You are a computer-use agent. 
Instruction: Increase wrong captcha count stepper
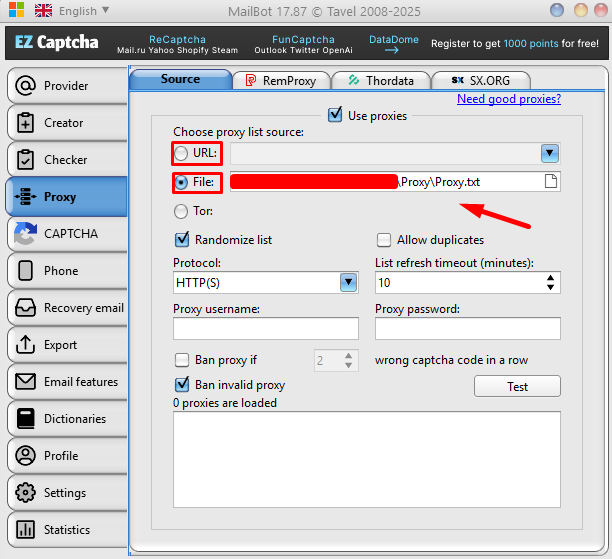tap(349, 356)
